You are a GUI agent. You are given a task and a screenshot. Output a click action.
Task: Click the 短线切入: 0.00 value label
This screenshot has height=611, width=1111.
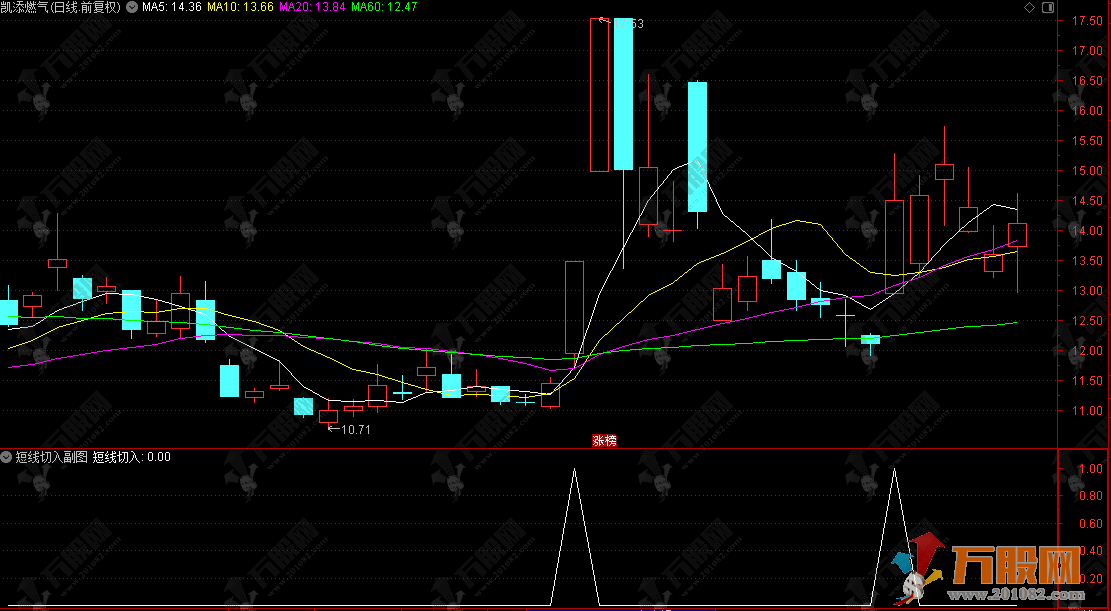[x=132, y=457]
